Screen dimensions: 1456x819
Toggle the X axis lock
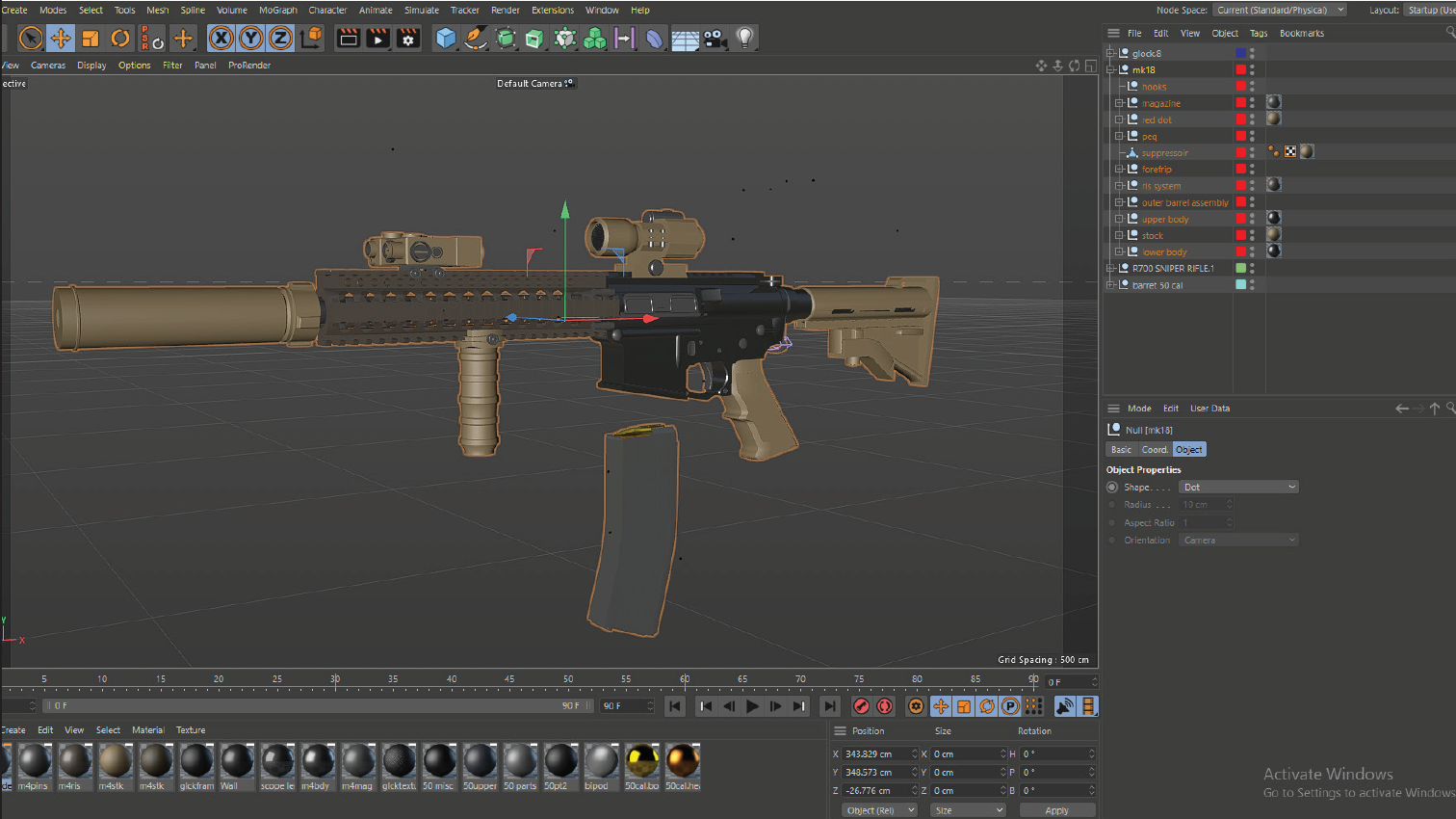point(221,39)
